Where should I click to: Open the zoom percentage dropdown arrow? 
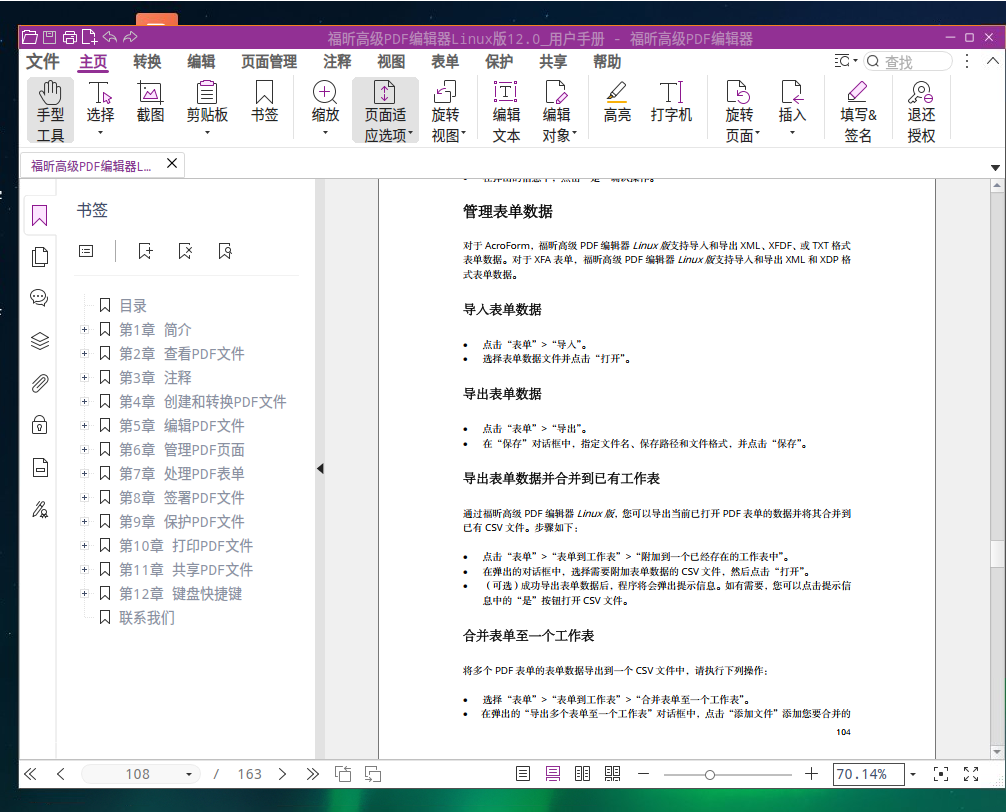(913, 774)
